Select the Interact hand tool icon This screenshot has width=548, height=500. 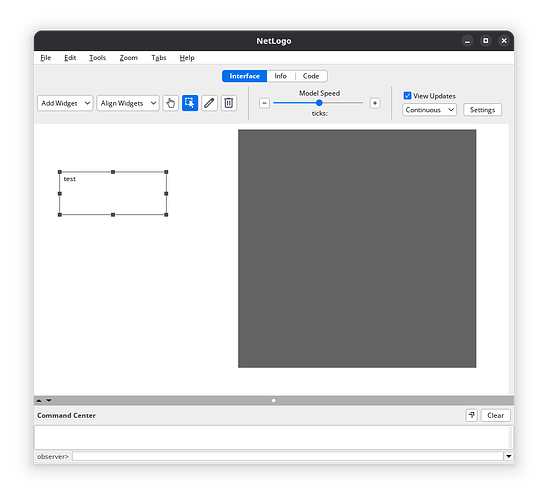tap(171, 103)
